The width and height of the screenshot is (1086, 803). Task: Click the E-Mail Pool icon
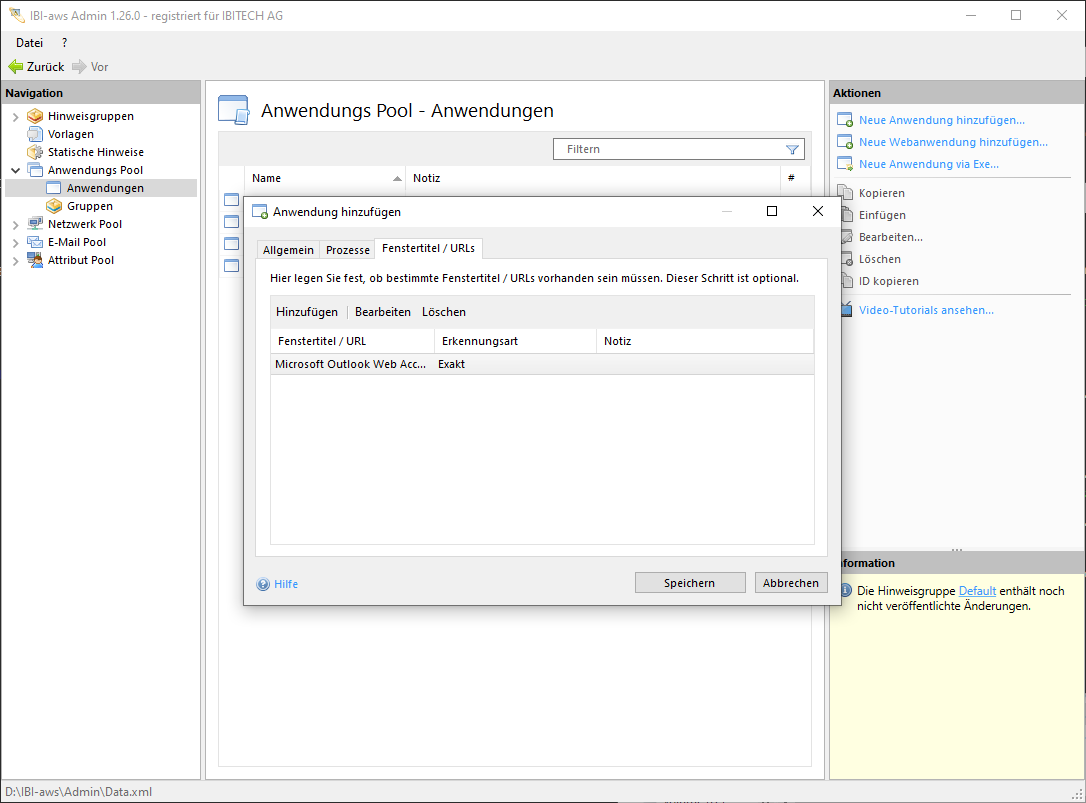point(35,242)
